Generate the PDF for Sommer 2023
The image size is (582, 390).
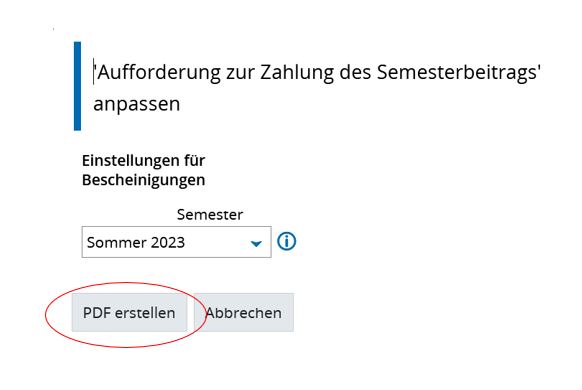(x=129, y=313)
